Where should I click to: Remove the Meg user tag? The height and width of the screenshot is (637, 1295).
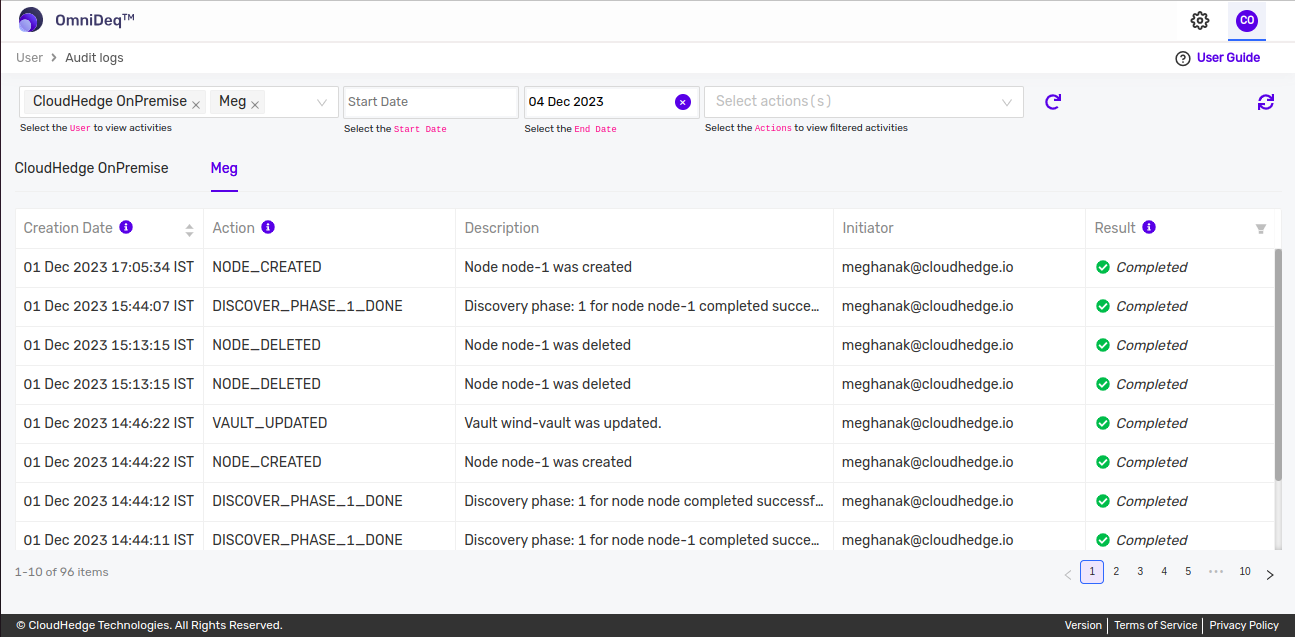255,103
